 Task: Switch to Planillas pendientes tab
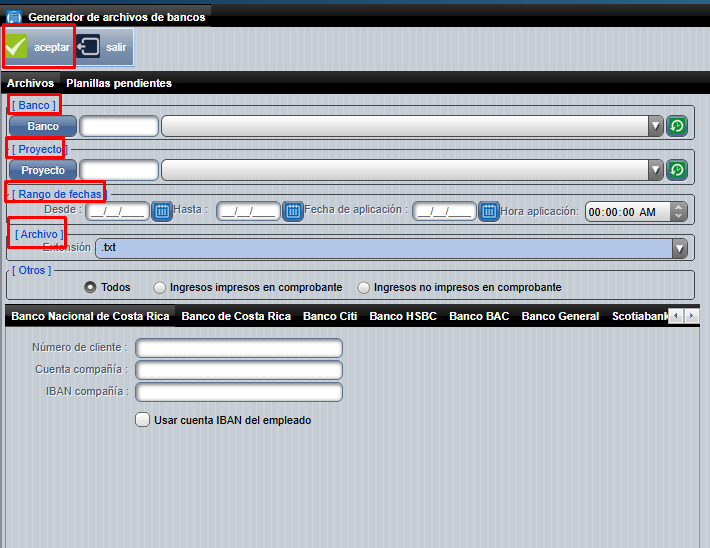[118, 83]
